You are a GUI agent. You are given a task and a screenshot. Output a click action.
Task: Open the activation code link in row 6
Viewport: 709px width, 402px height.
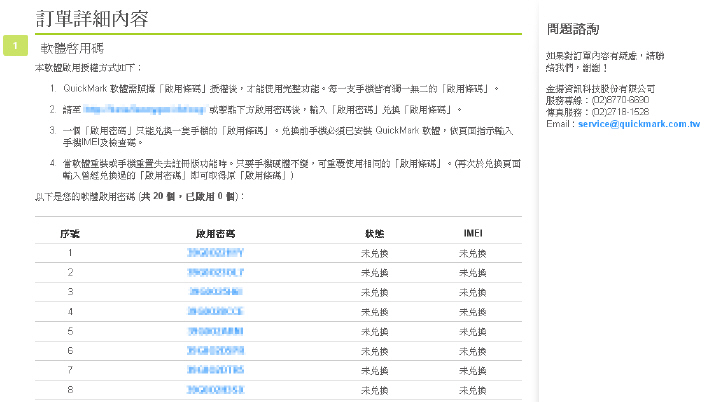tap(215, 350)
